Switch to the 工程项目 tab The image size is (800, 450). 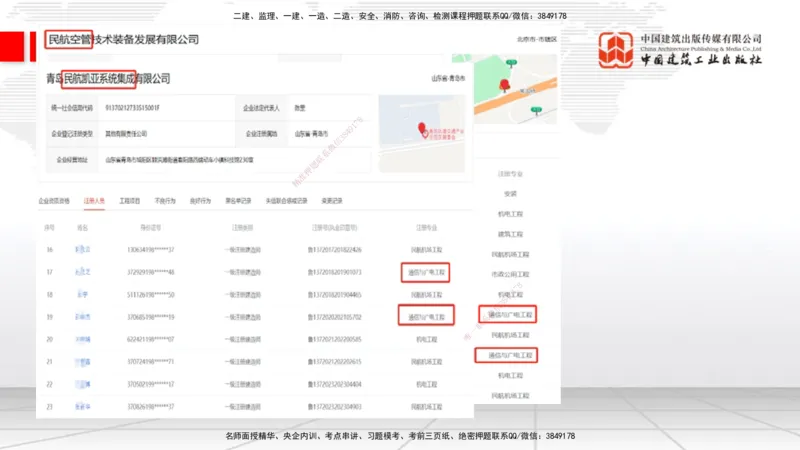coord(130,201)
